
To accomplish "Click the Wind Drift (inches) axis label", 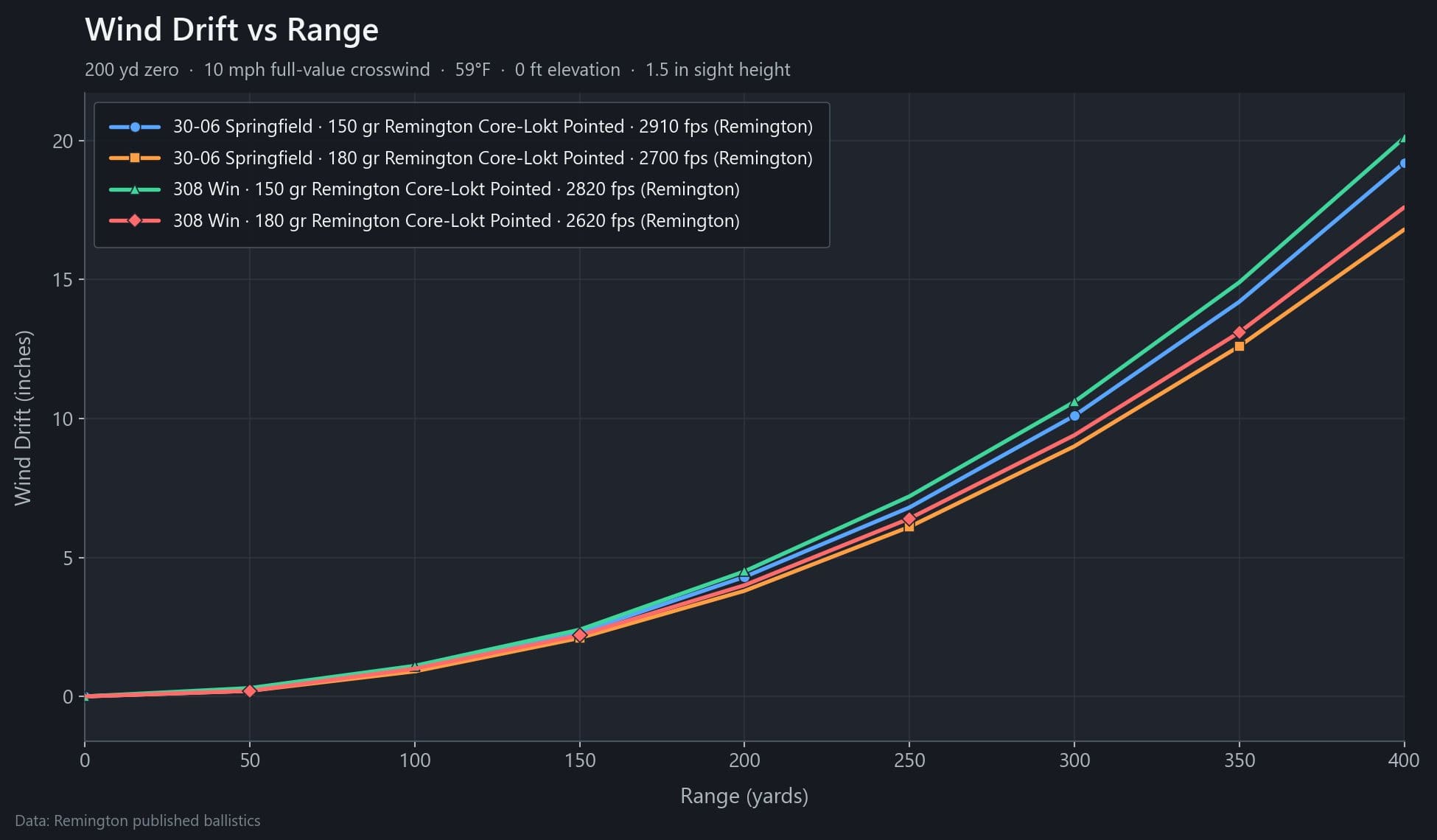I will [x=24, y=418].
